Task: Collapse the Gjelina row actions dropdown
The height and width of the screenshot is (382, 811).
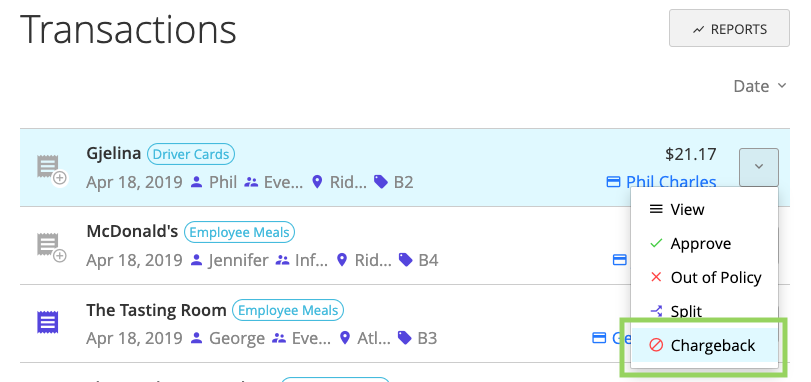Action: coord(759,167)
